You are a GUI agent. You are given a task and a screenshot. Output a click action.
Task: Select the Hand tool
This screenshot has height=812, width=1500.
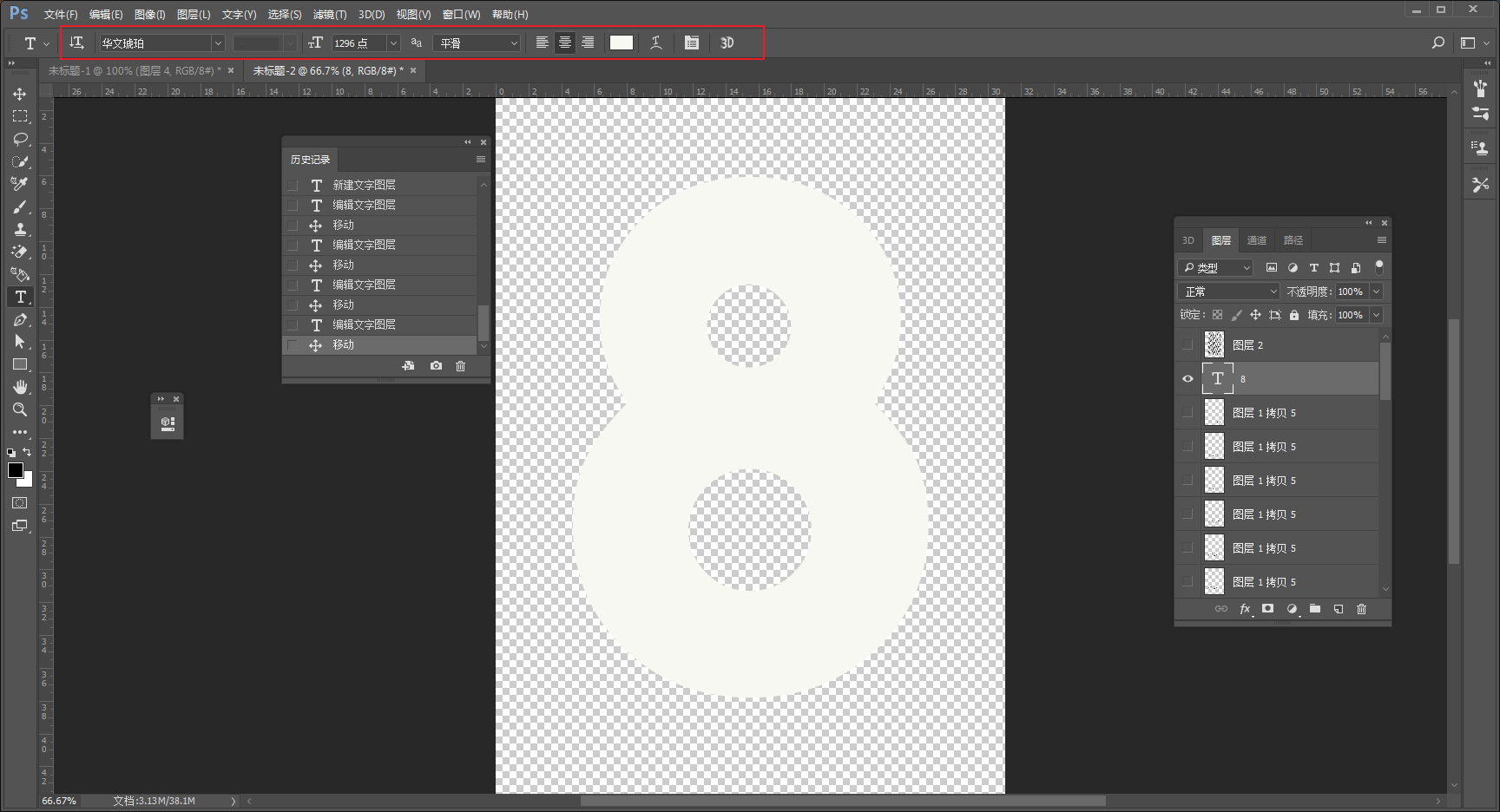pyautogui.click(x=20, y=387)
